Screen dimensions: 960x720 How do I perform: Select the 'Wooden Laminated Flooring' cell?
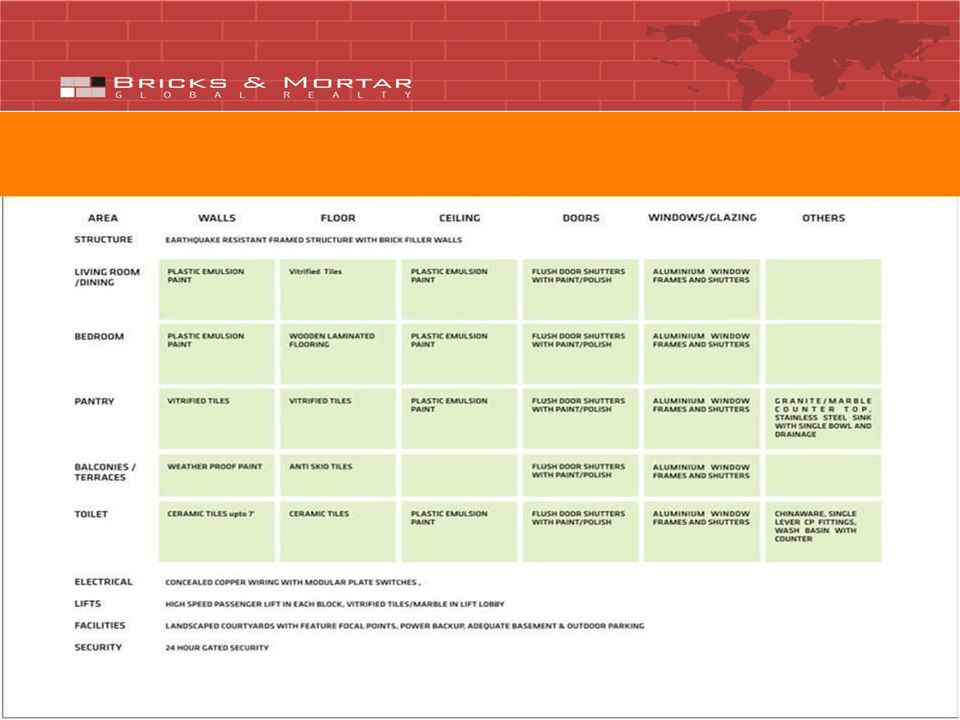(338, 354)
